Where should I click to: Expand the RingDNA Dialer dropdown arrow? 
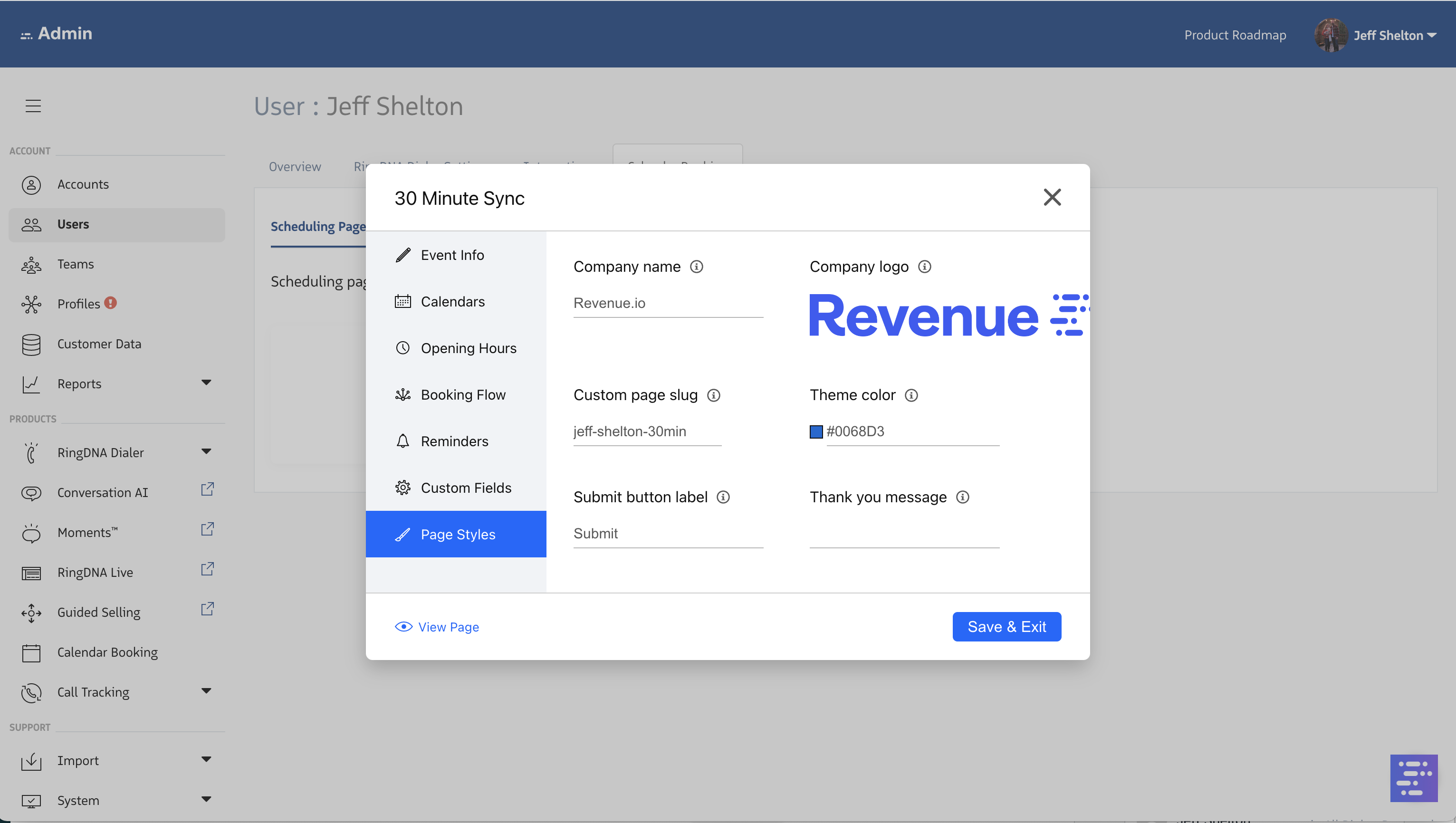pos(206,451)
